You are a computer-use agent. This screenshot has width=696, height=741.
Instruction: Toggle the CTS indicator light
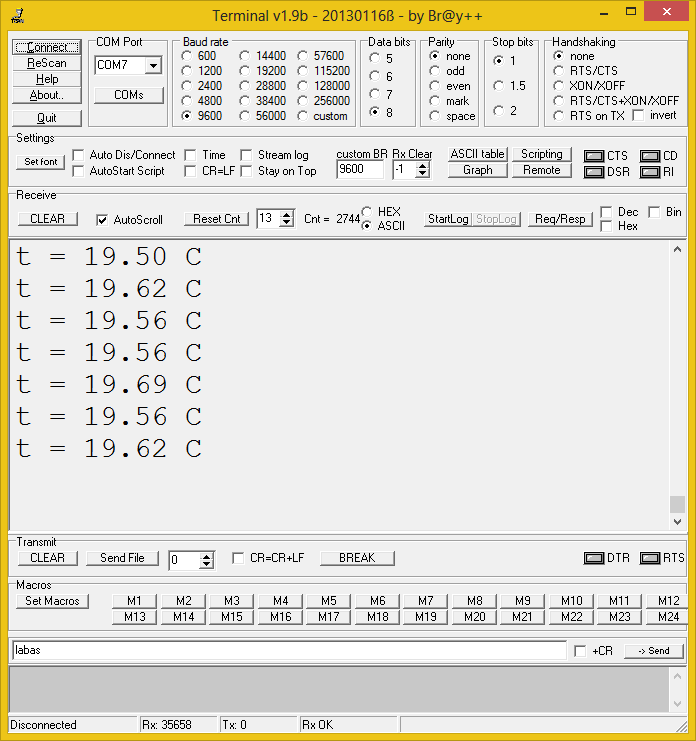pos(594,156)
